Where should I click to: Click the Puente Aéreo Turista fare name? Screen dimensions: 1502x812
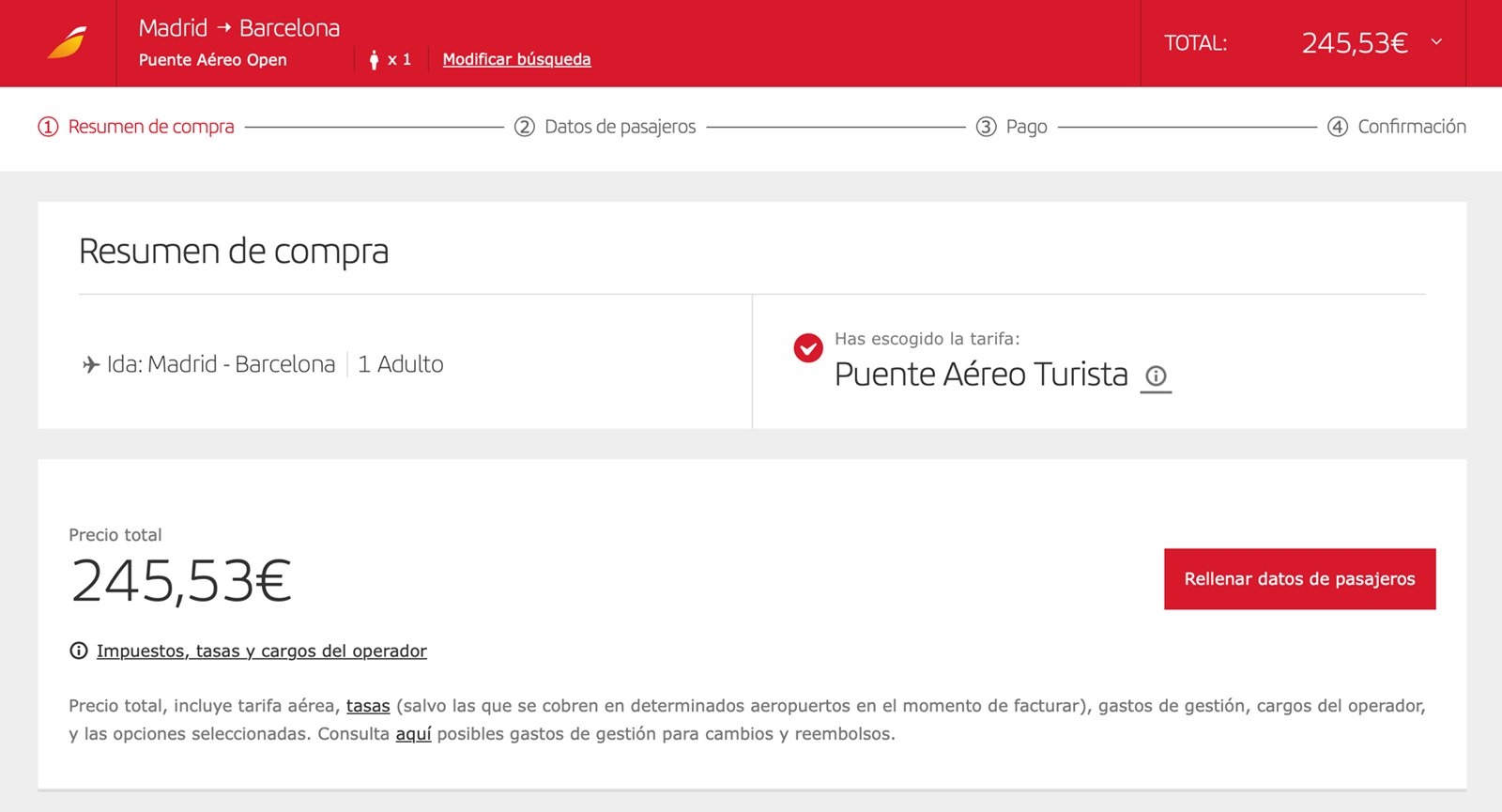coord(981,375)
